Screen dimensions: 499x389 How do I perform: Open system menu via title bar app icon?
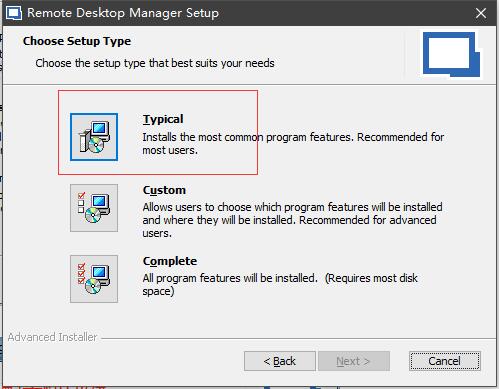[x=14, y=13]
